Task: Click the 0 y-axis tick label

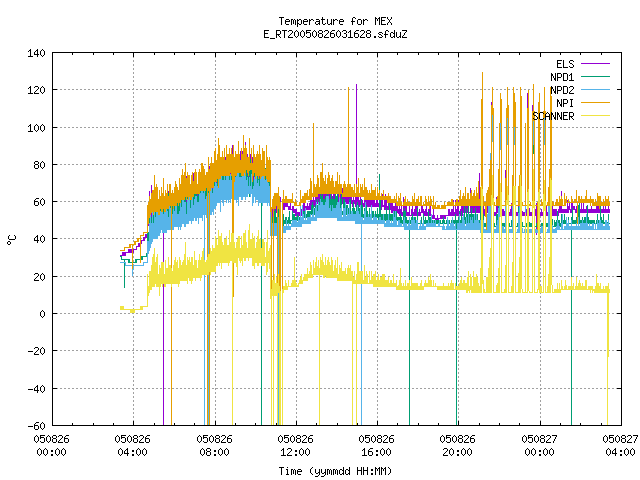Action: (42, 314)
